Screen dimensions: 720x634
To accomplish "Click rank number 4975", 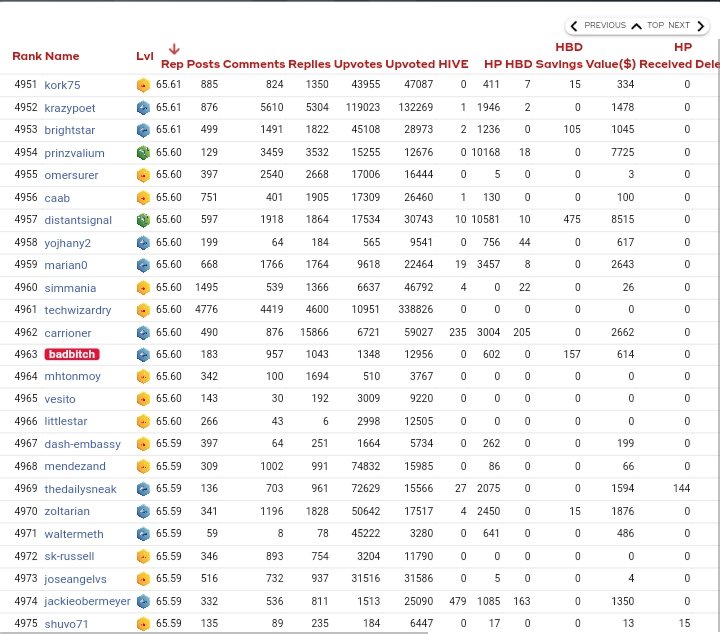I will (x=26, y=623).
